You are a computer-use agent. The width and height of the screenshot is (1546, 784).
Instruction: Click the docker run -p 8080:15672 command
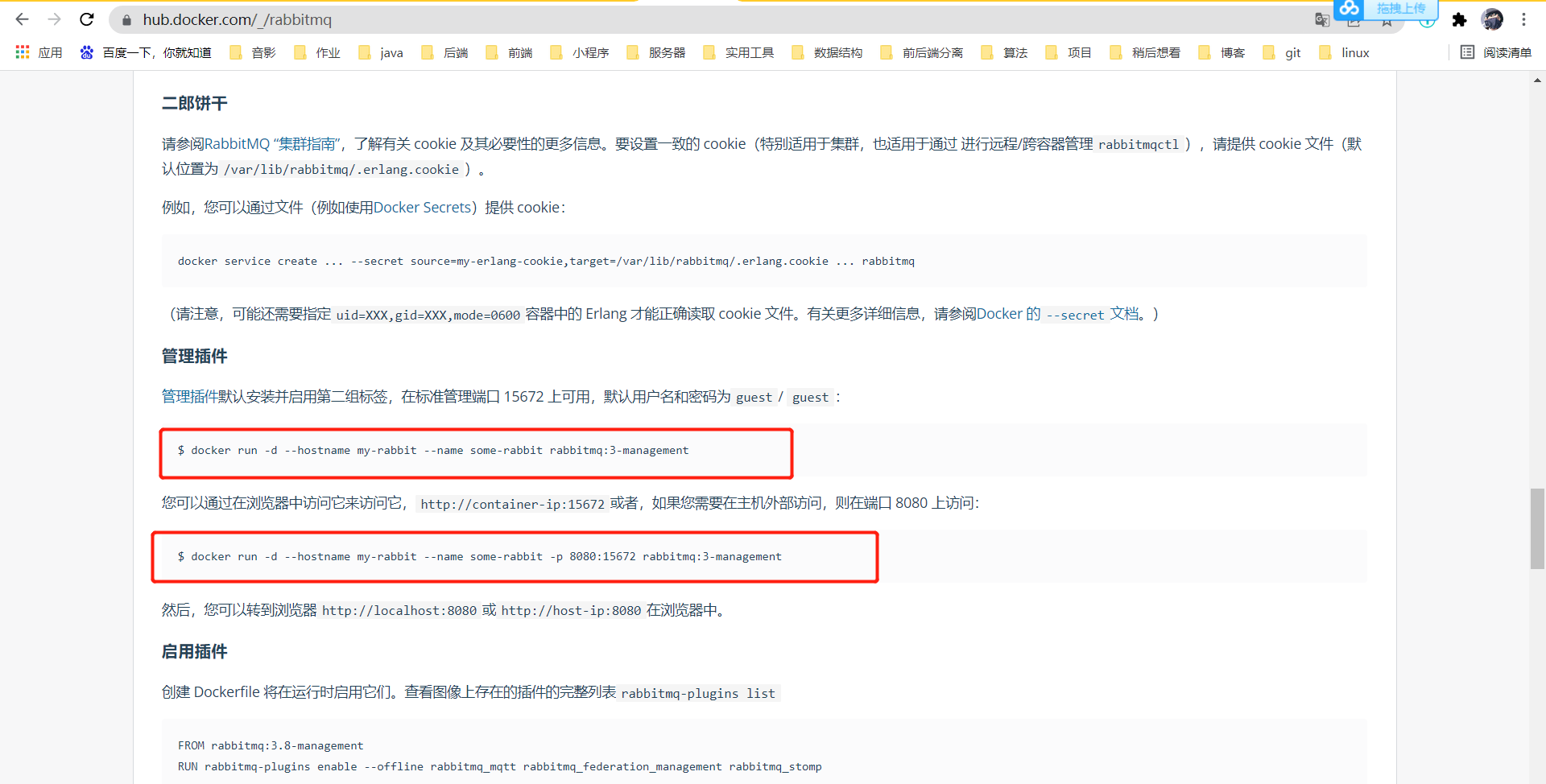[480, 556]
